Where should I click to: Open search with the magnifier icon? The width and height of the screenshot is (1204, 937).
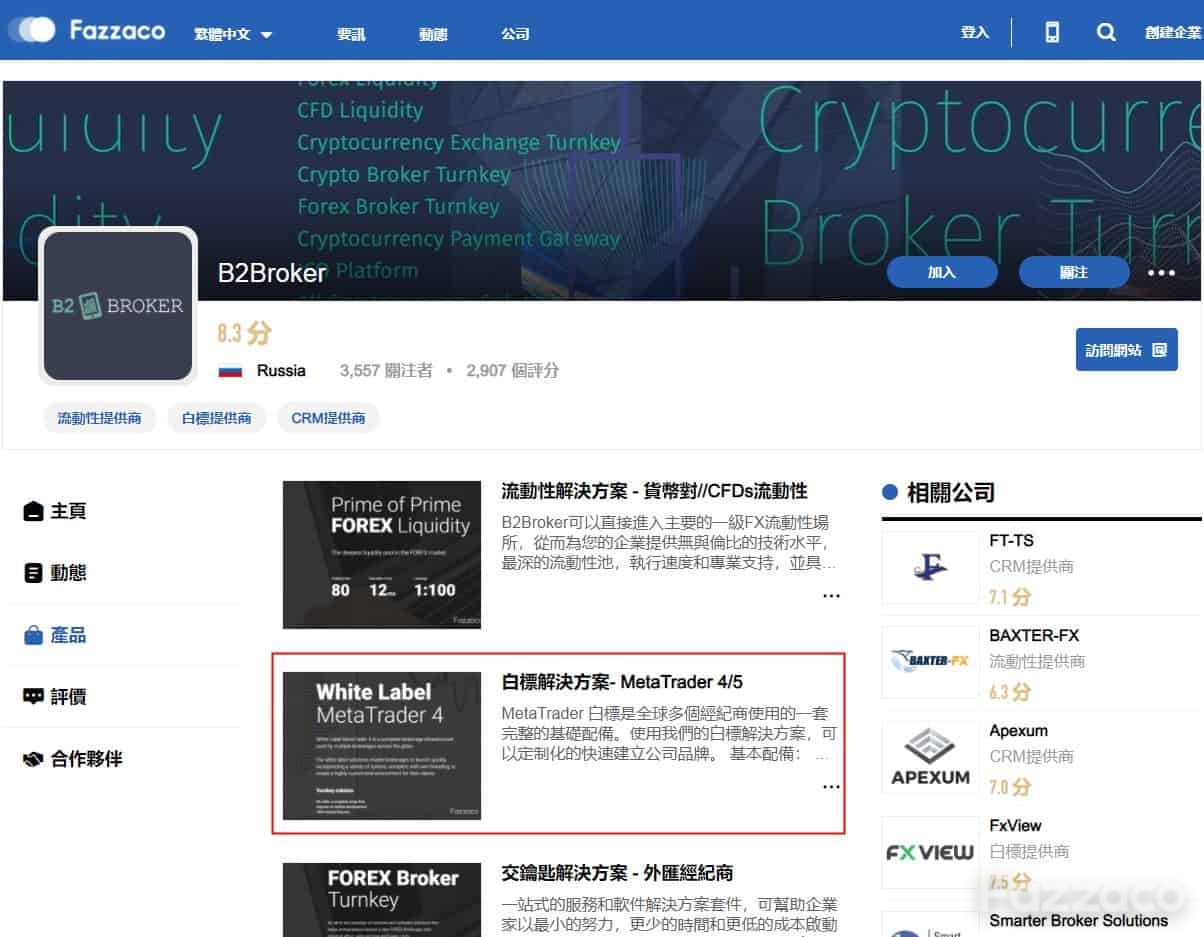point(1106,32)
